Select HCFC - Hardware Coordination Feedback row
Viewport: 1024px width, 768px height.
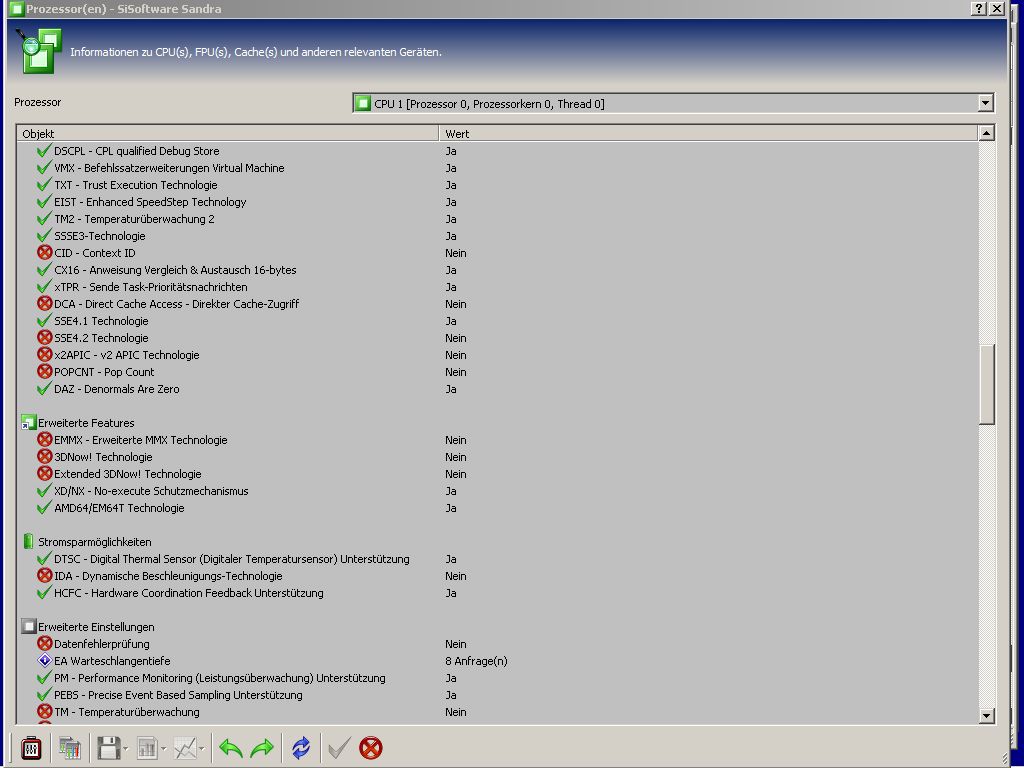click(189, 592)
